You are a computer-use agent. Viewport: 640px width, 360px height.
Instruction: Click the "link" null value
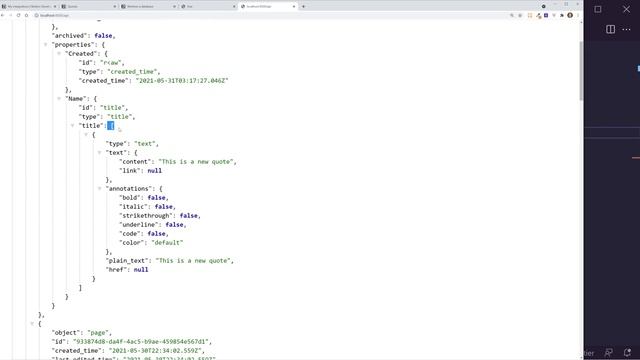pos(154,171)
